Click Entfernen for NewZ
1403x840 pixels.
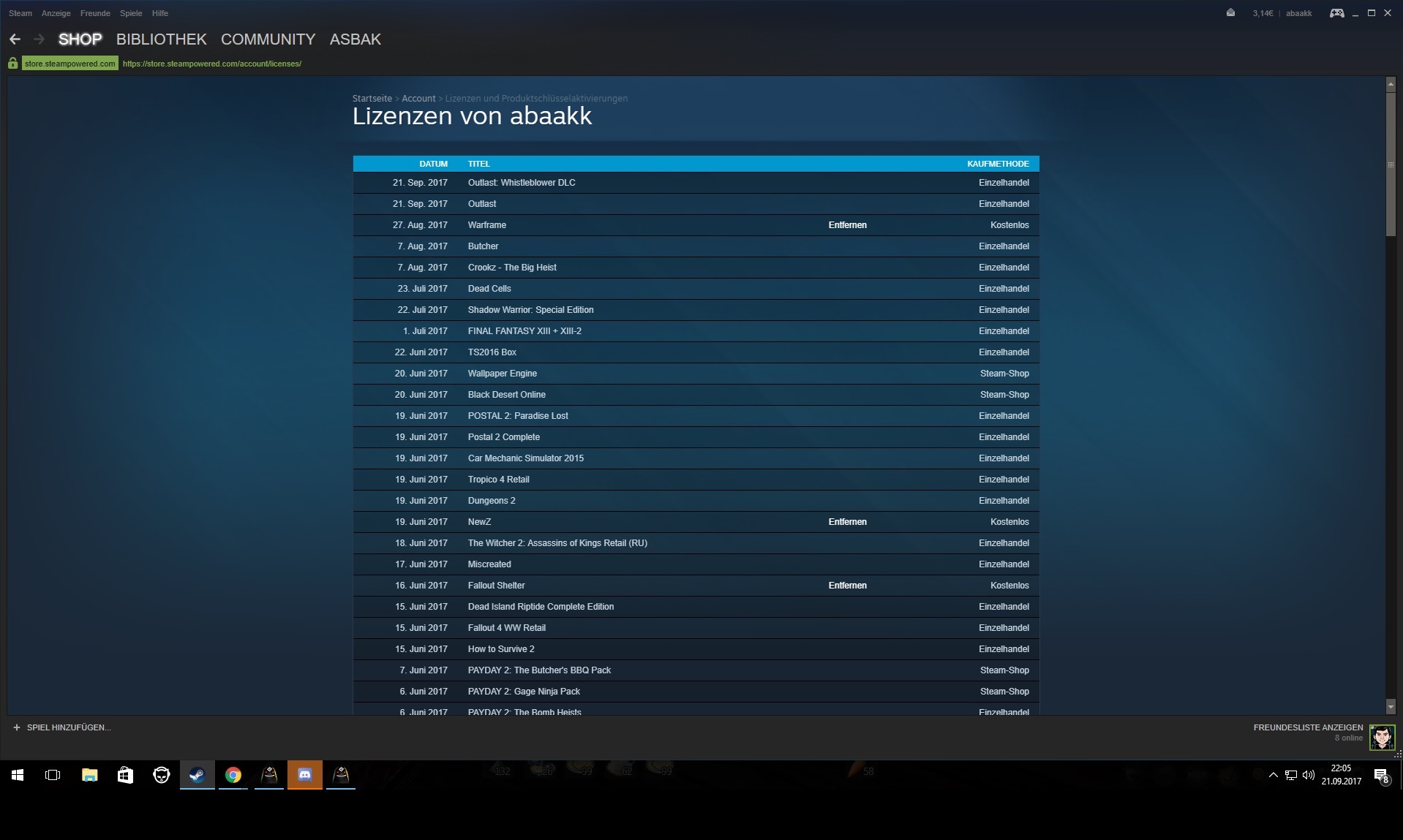848,522
